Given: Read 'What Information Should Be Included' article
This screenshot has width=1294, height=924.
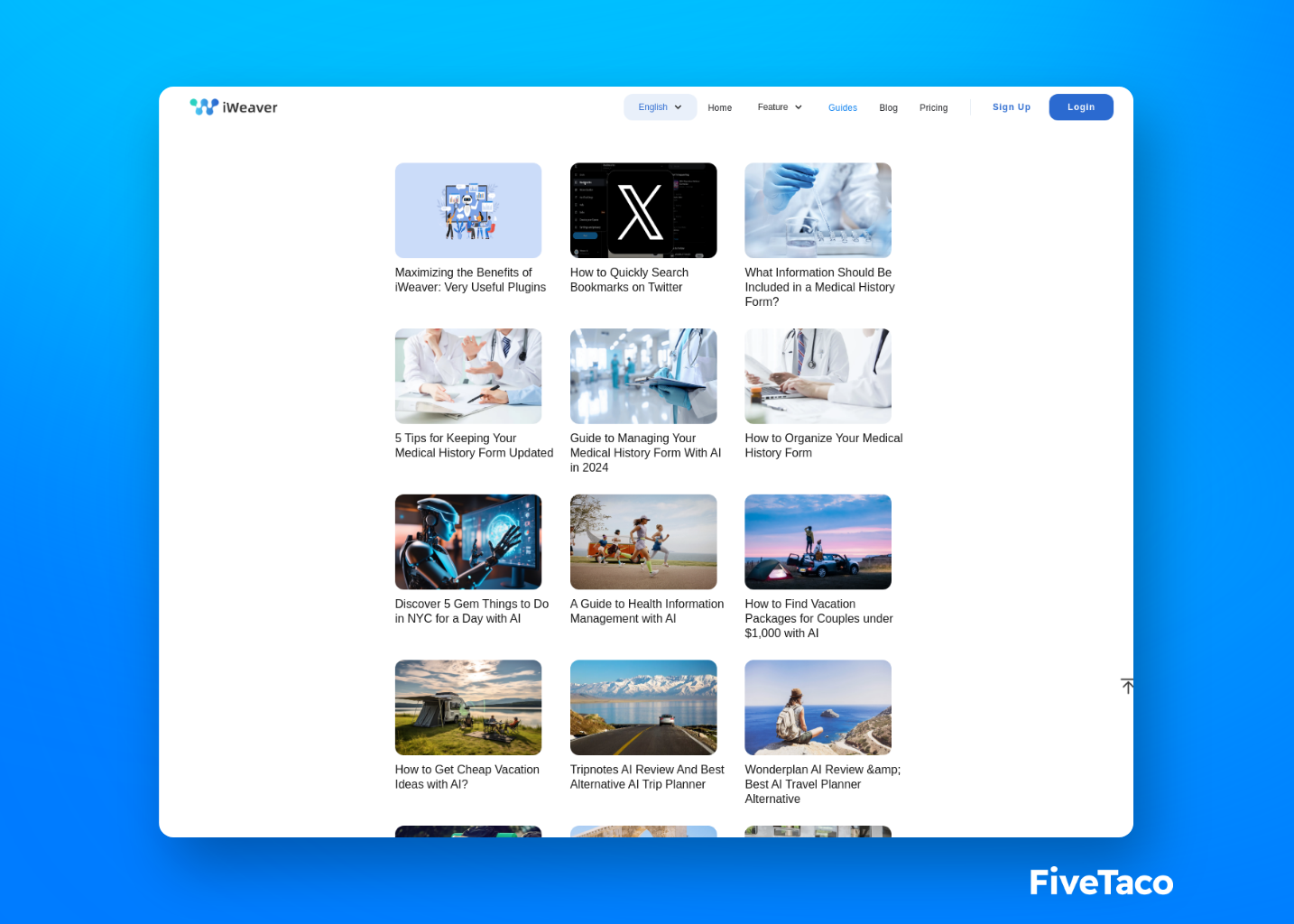Looking at the screenshot, I should point(819,287).
